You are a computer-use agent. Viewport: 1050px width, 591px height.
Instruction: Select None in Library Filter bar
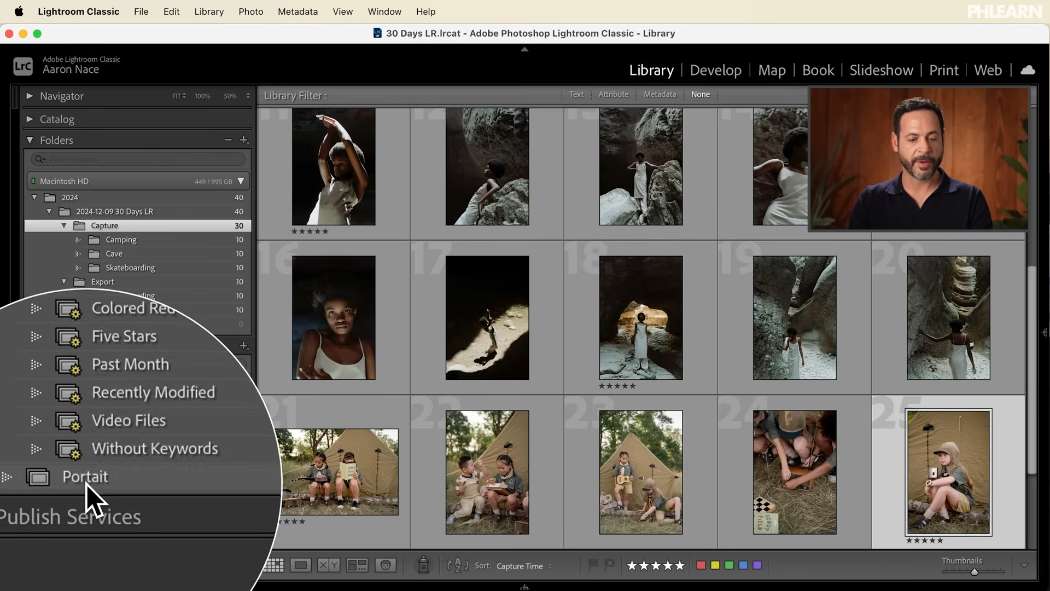[x=700, y=94]
